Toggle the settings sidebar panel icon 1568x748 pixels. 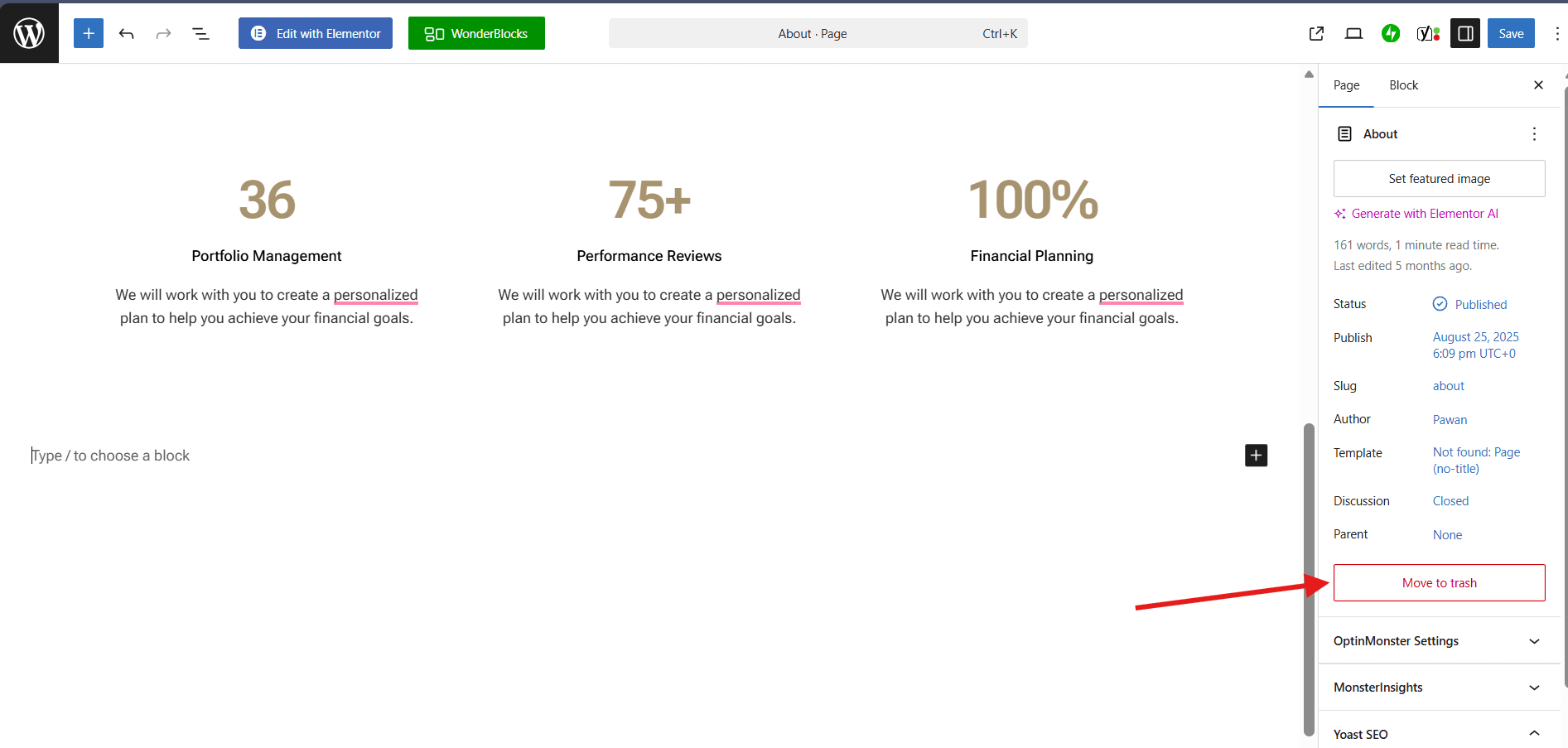point(1464,33)
